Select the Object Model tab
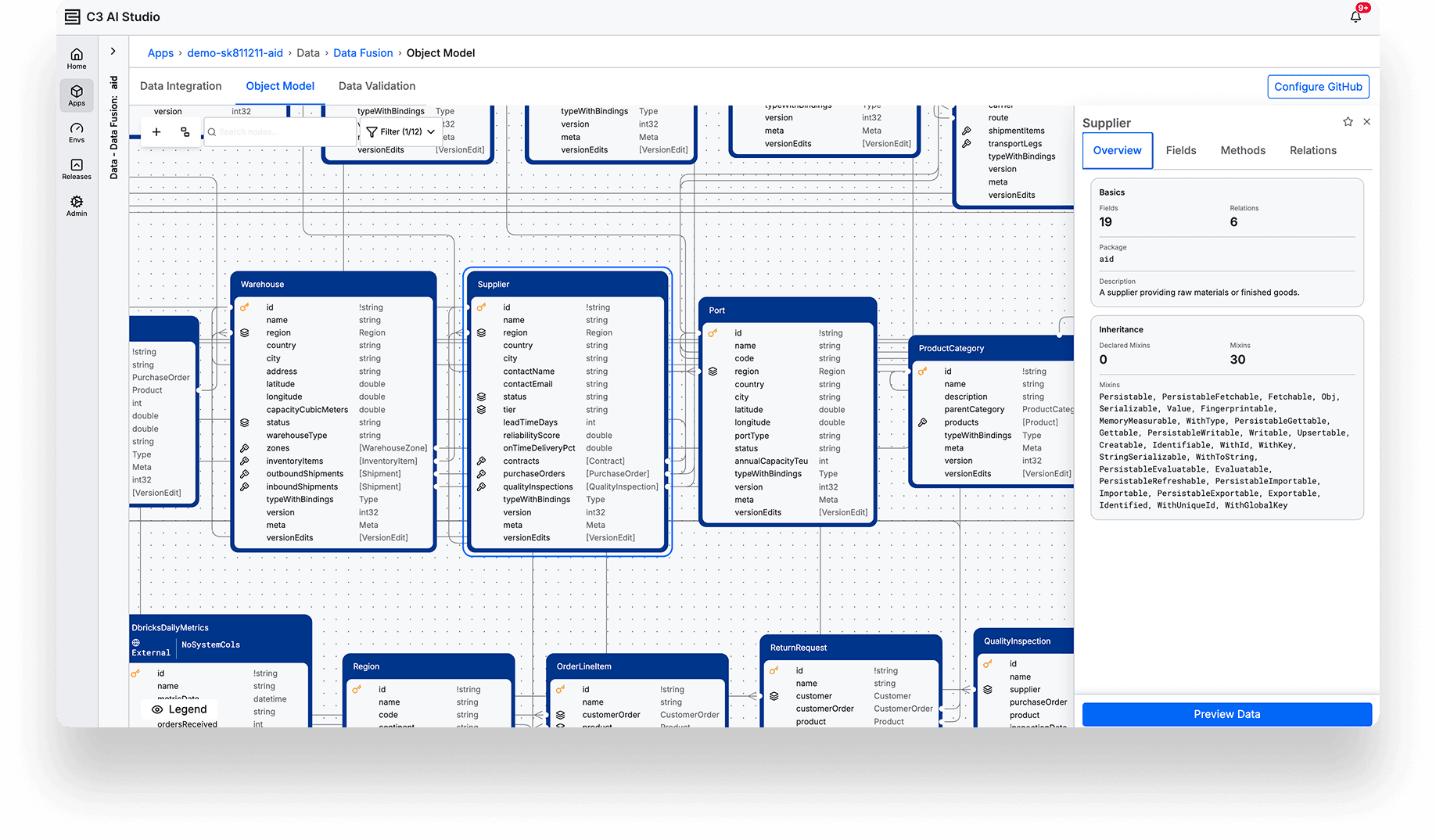1436x840 pixels. click(280, 86)
